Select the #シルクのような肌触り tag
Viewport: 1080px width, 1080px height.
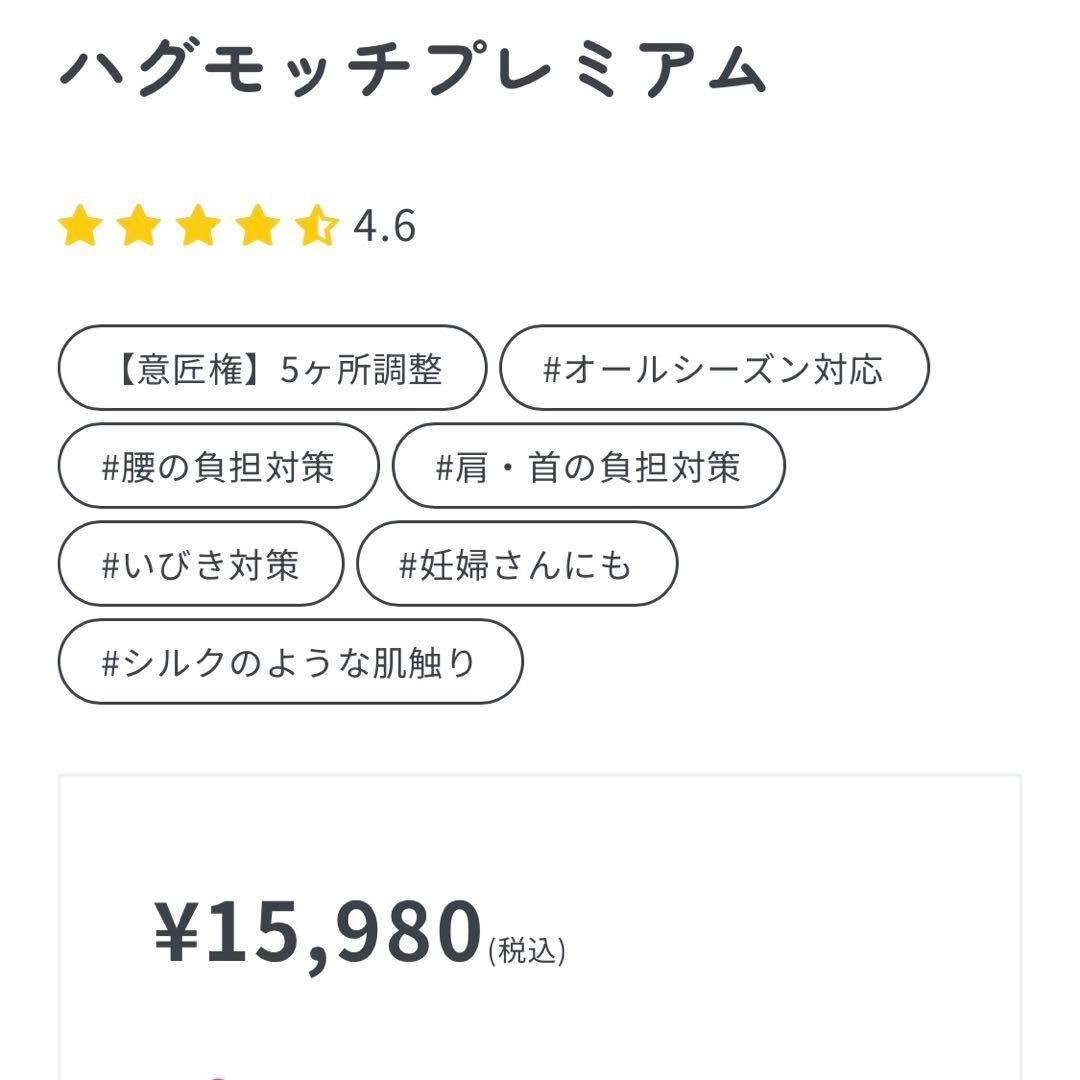291,661
